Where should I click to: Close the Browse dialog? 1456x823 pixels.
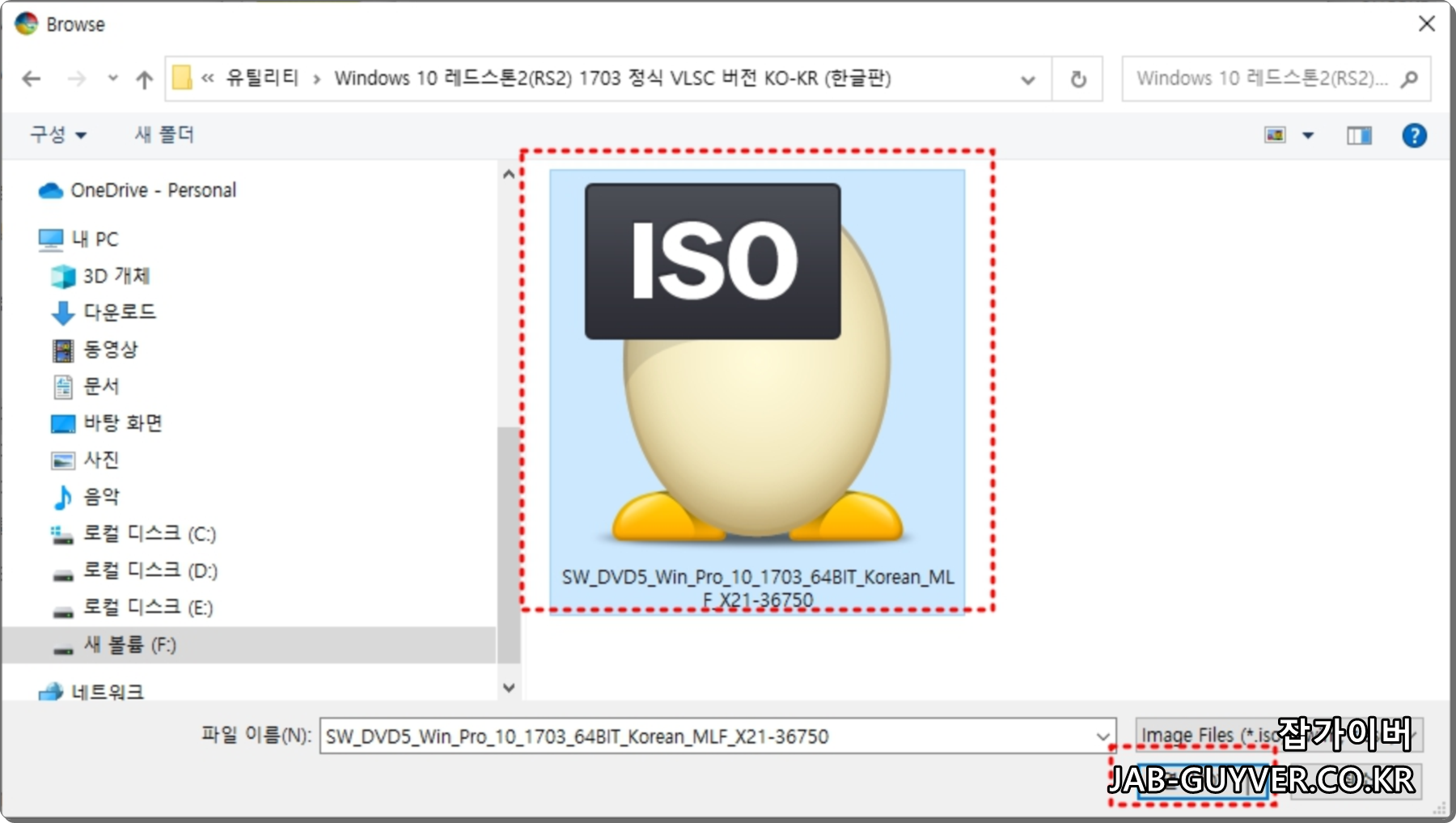(1427, 23)
